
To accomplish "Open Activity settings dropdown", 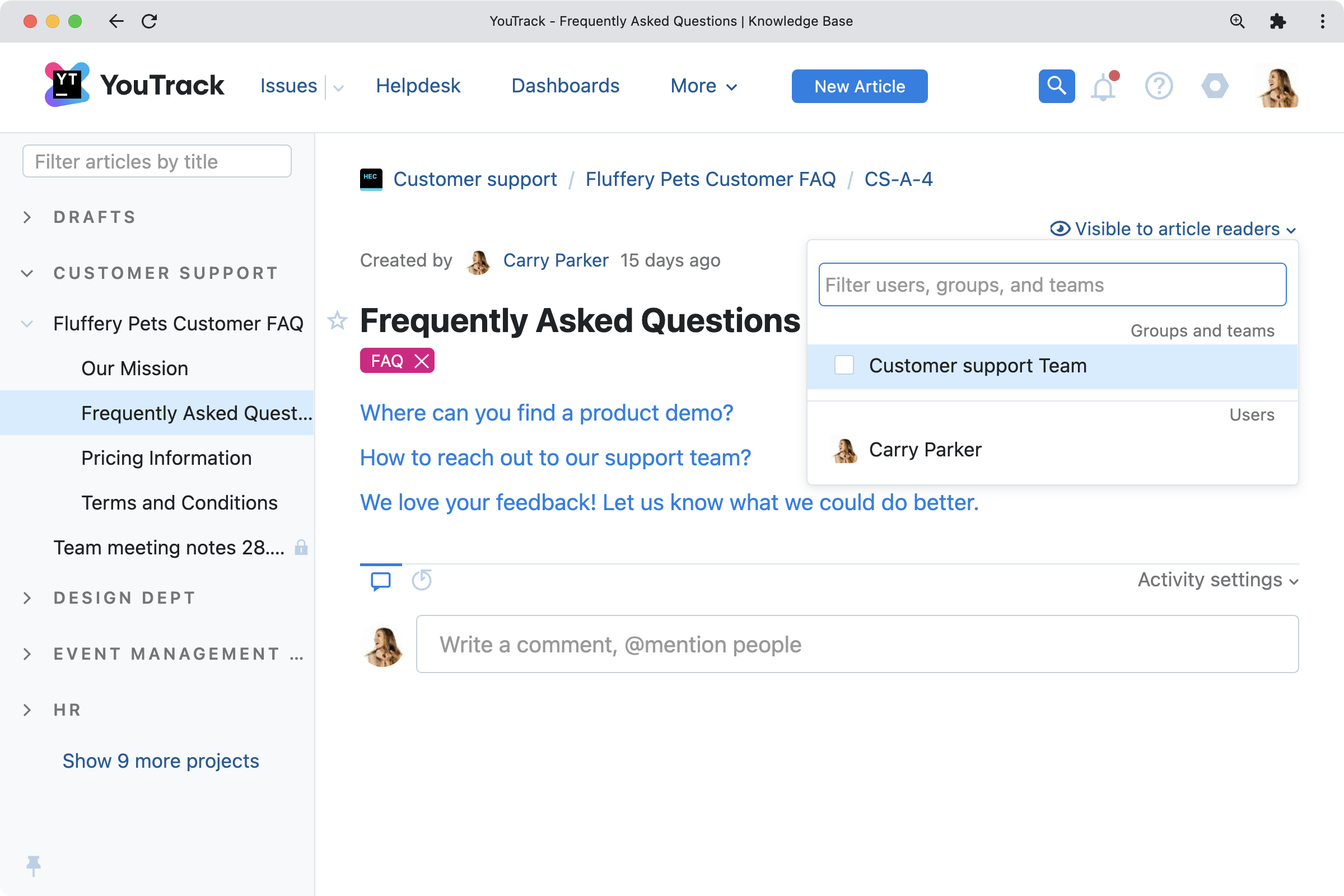I will coord(1217,580).
